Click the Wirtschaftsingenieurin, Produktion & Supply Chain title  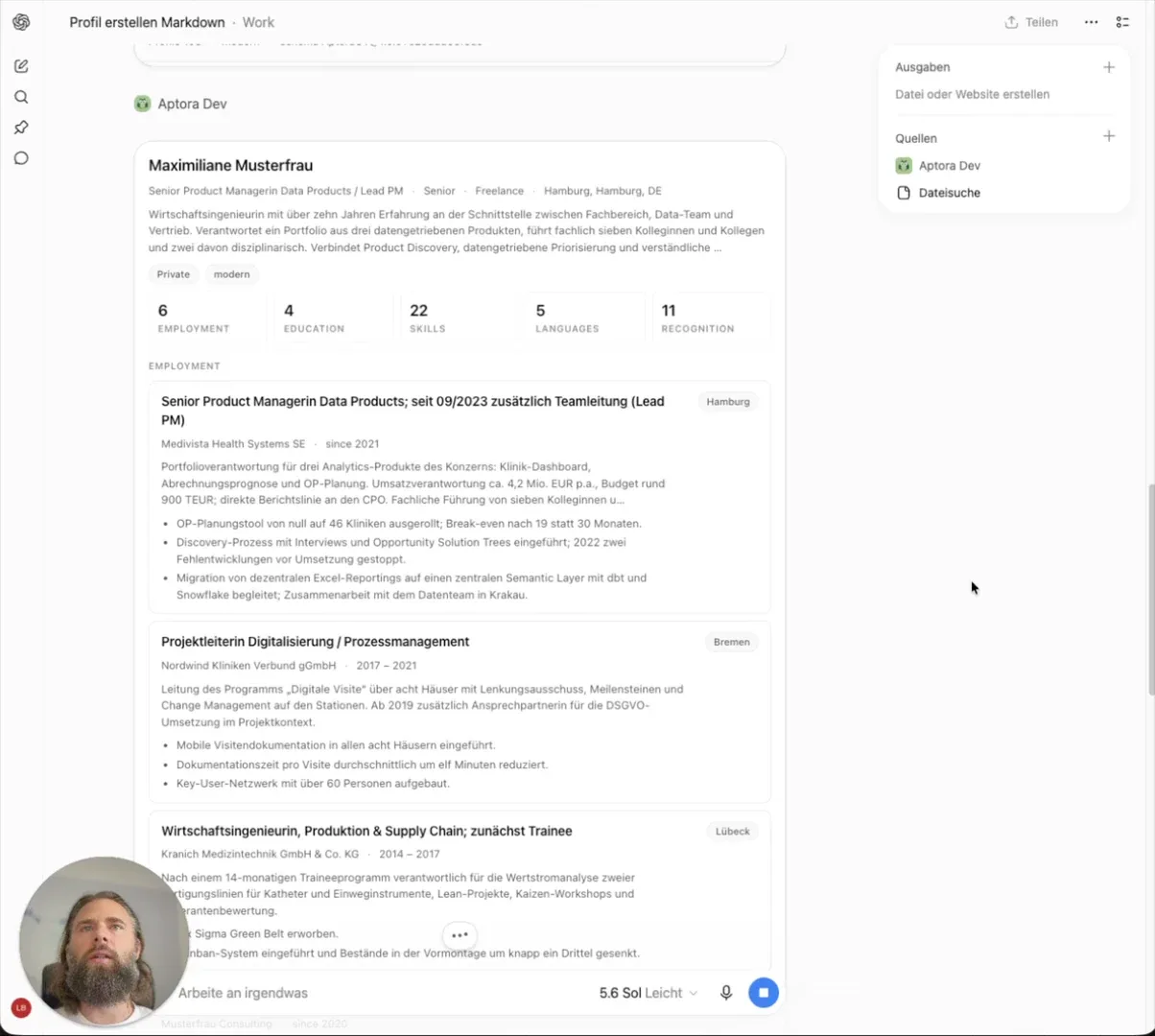click(366, 831)
